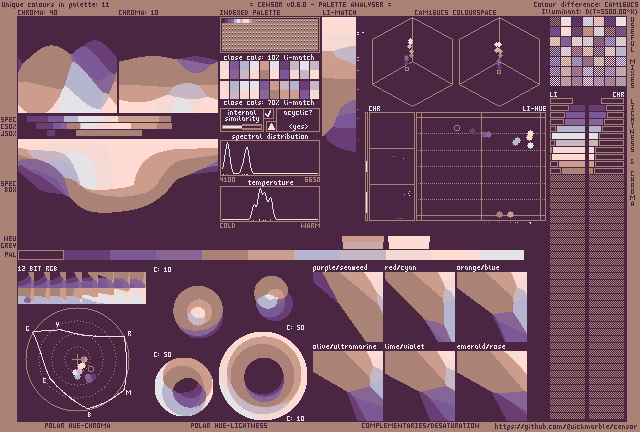
Task: Click the indexed palette grid
Action: click(270, 35)
